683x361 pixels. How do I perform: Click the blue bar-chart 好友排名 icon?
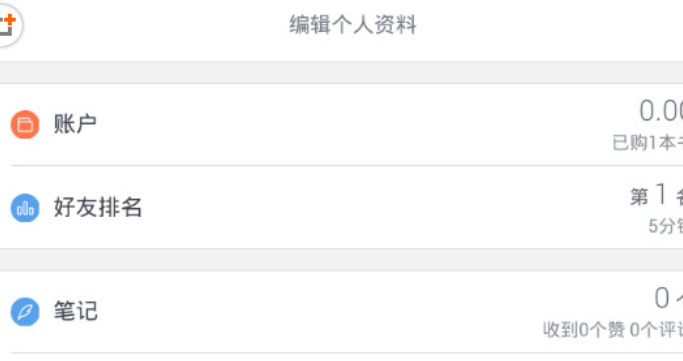(25, 208)
